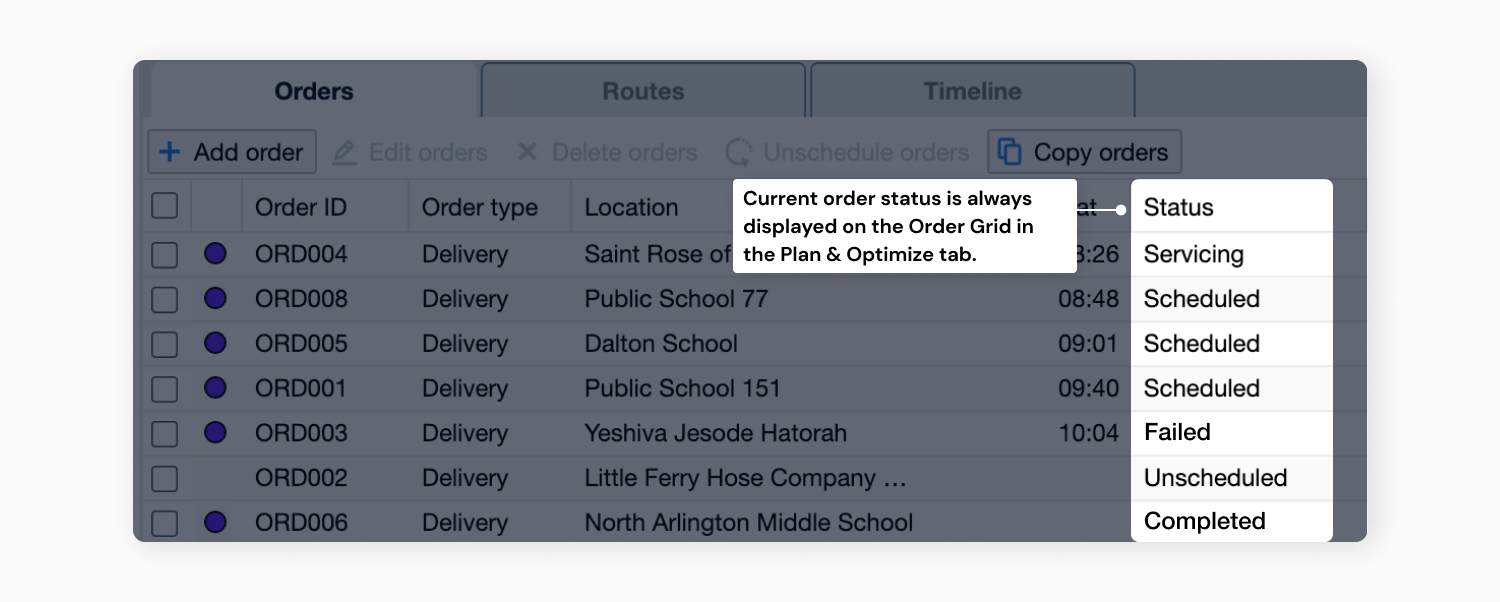Click the duplicate icon on Copy orders

[x=1009, y=152]
